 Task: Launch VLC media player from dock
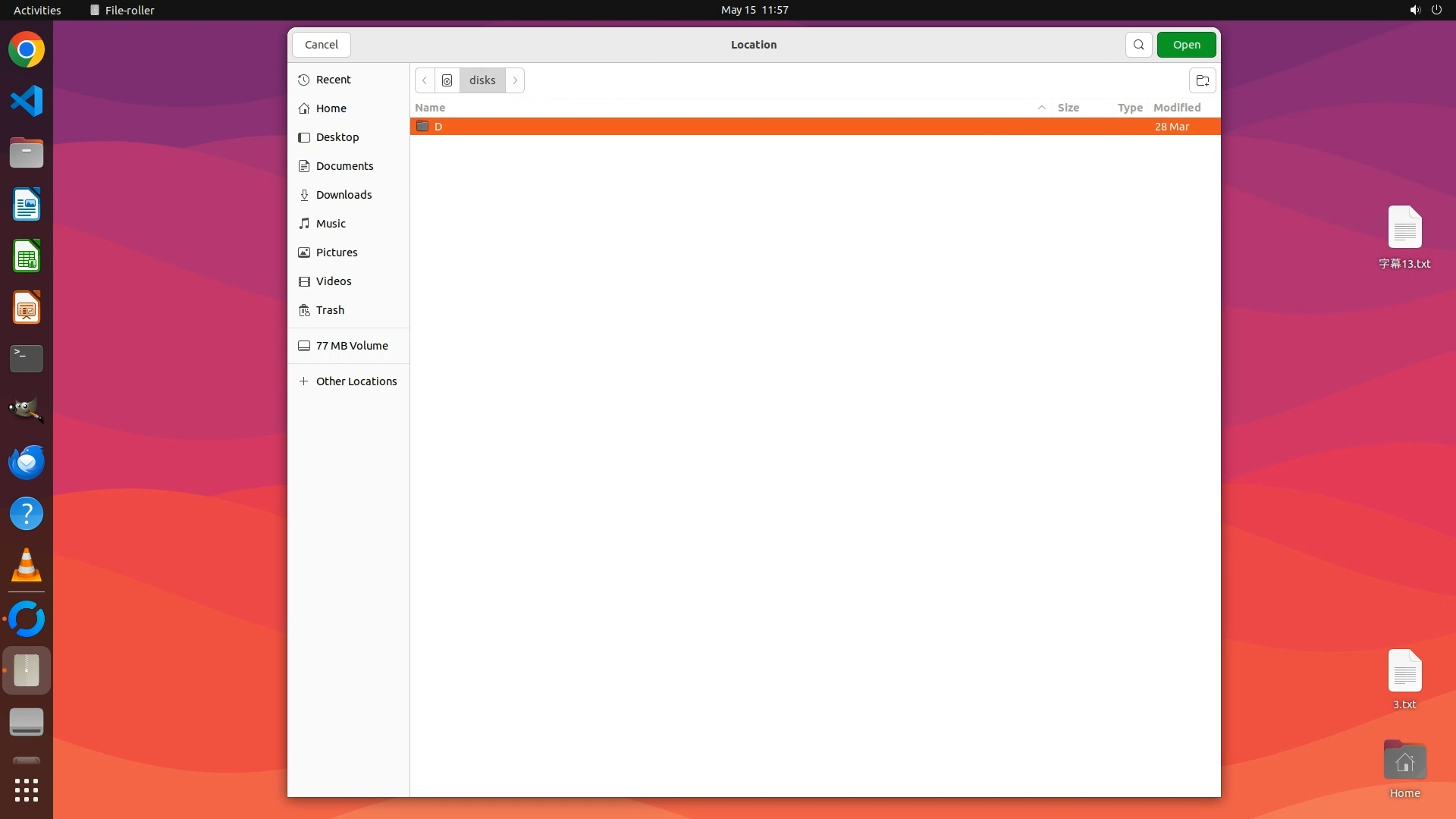[27, 566]
